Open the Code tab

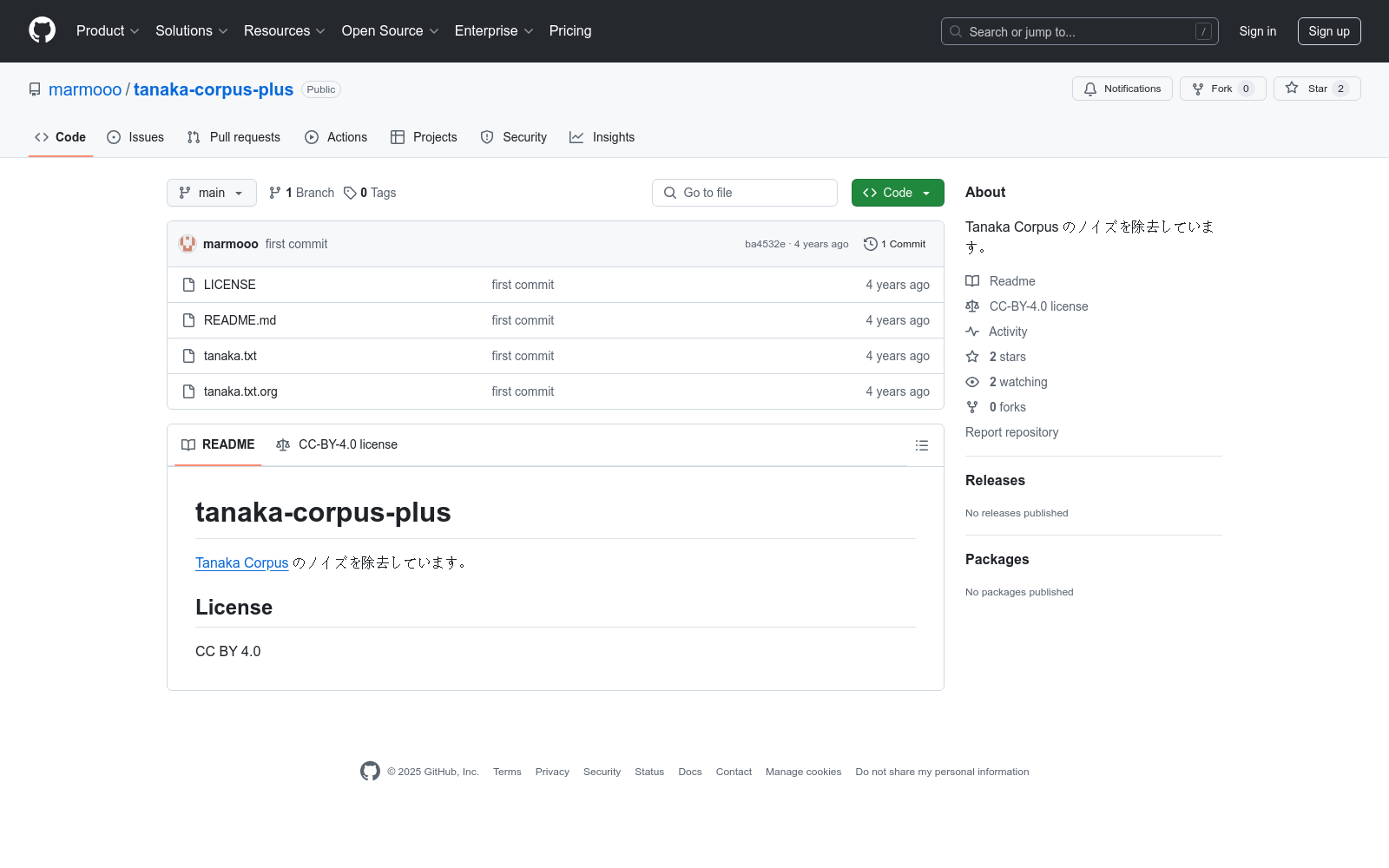(x=61, y=137)
